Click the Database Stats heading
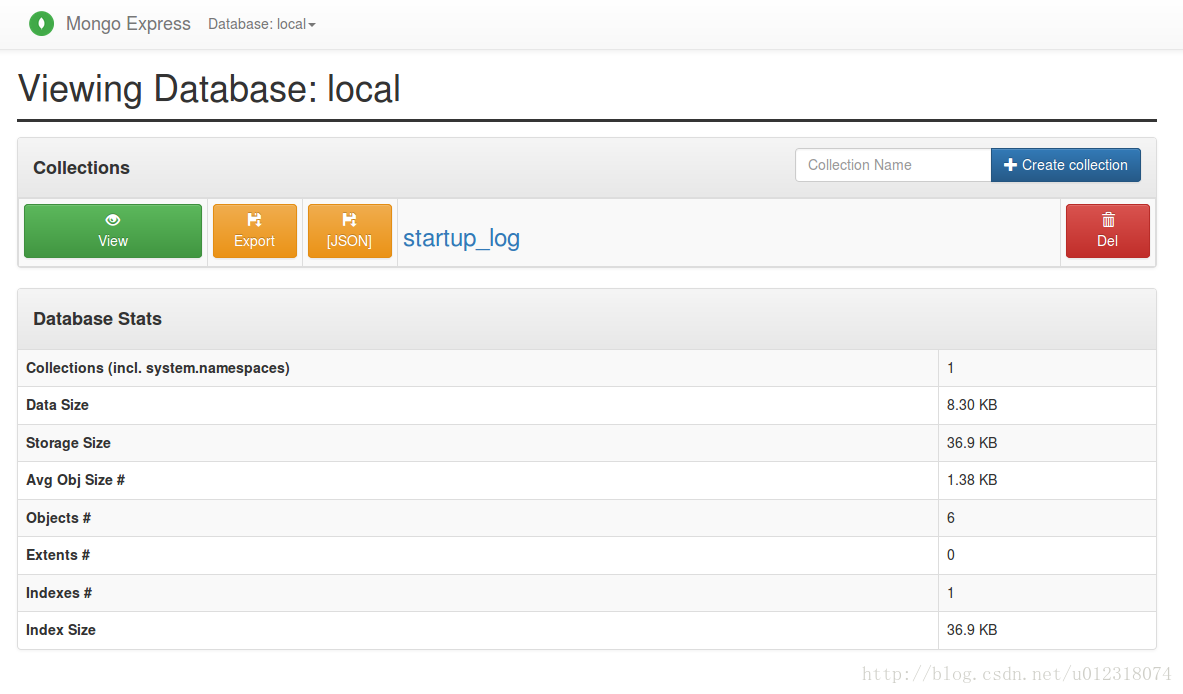Image resolution: width=1183 pixels, height=694 pixels. (97, 319)
